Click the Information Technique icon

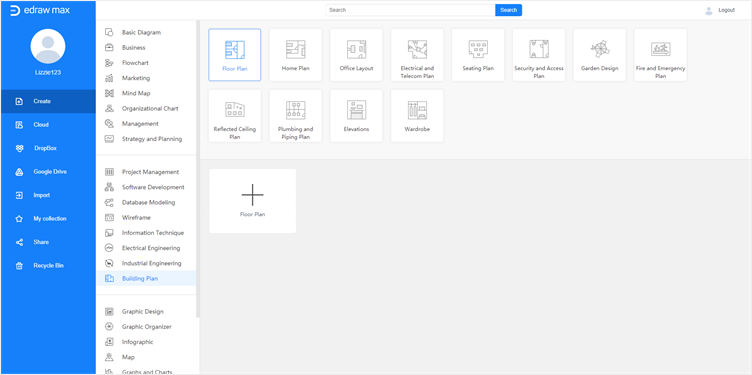109,233
